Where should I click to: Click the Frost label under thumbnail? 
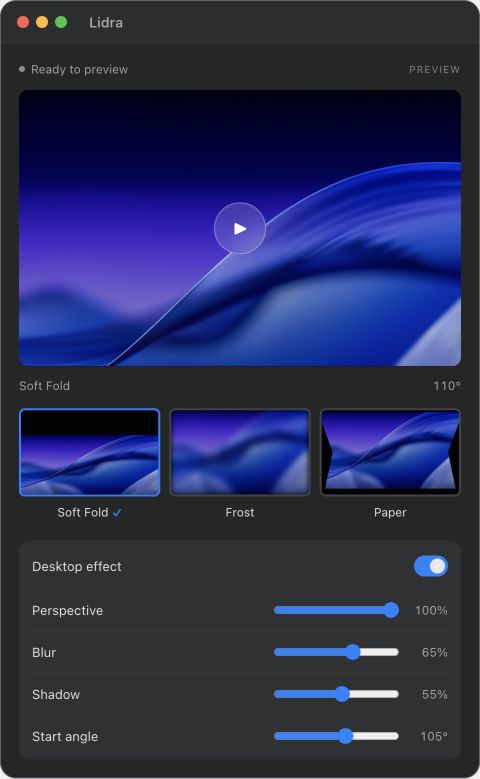240,512
